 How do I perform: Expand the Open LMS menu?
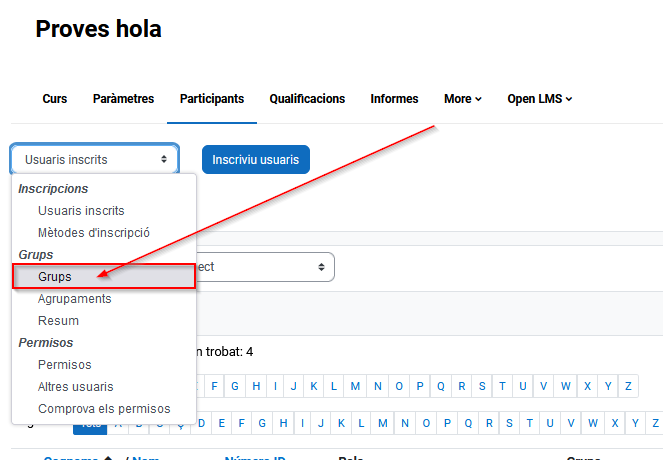click(x=539, y=99)
